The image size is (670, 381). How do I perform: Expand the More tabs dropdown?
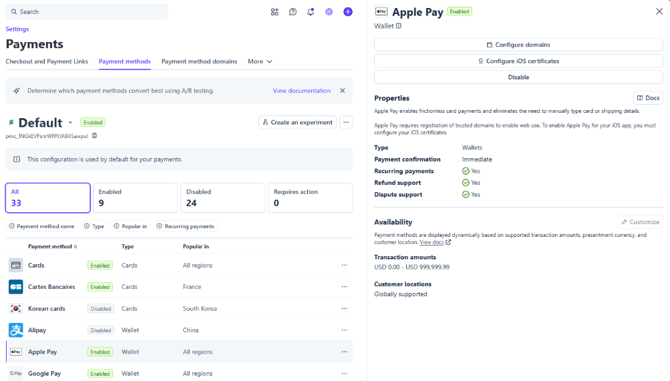(x=260, y=62)
